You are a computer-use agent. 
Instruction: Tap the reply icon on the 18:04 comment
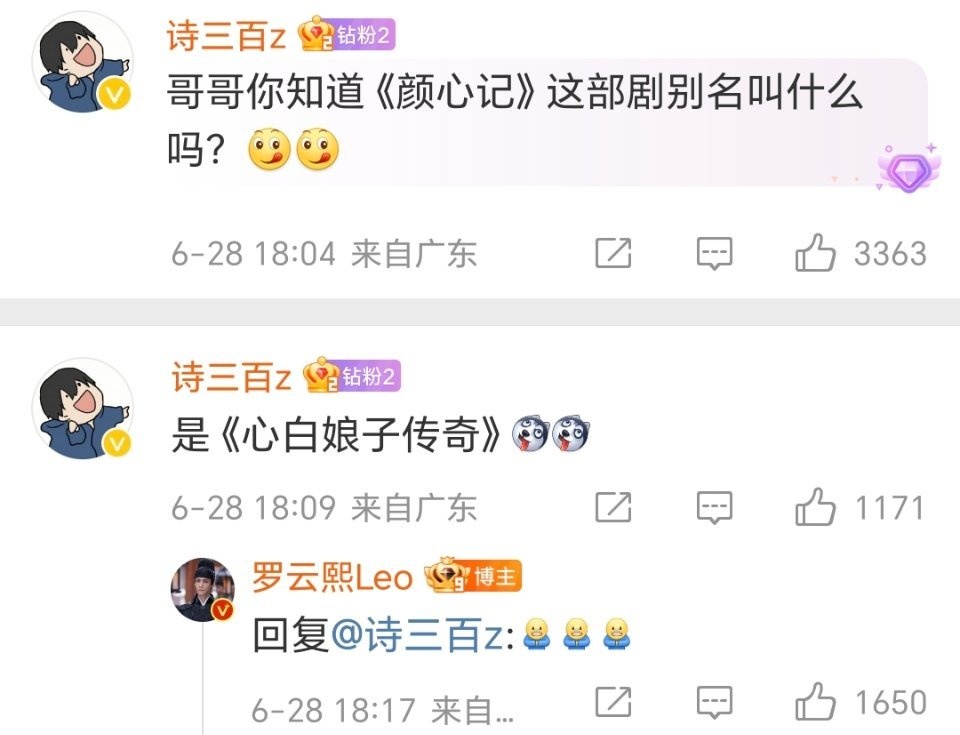714,253
